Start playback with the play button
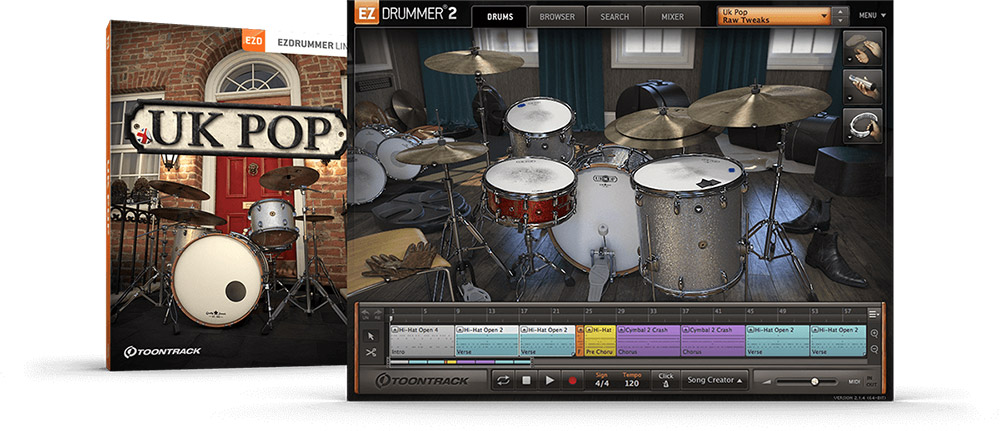Image resolution: width=1000 pixels, height=431 pixels. click(x=549, y=381)
